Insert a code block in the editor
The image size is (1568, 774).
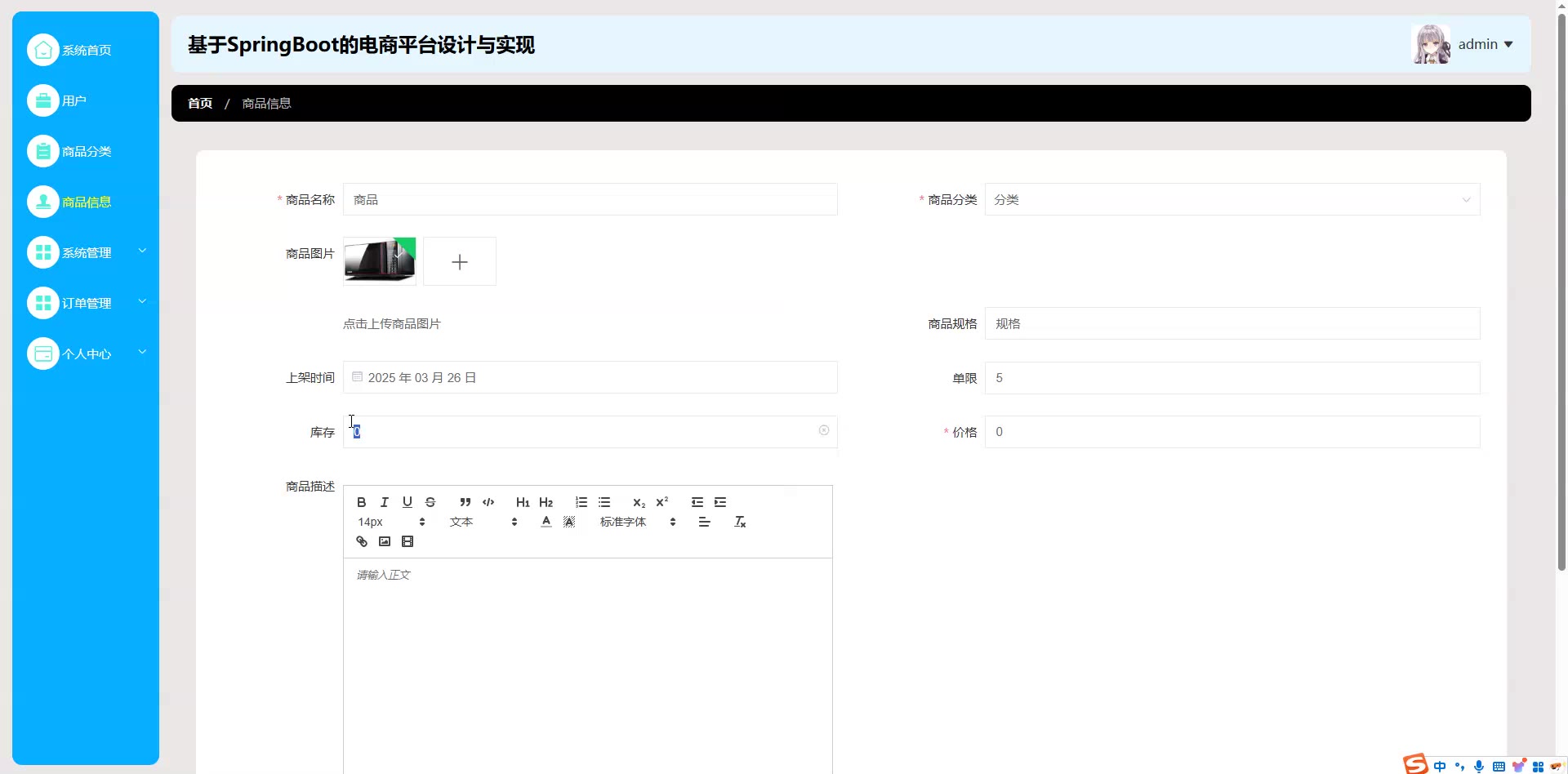tap(488, 502)
